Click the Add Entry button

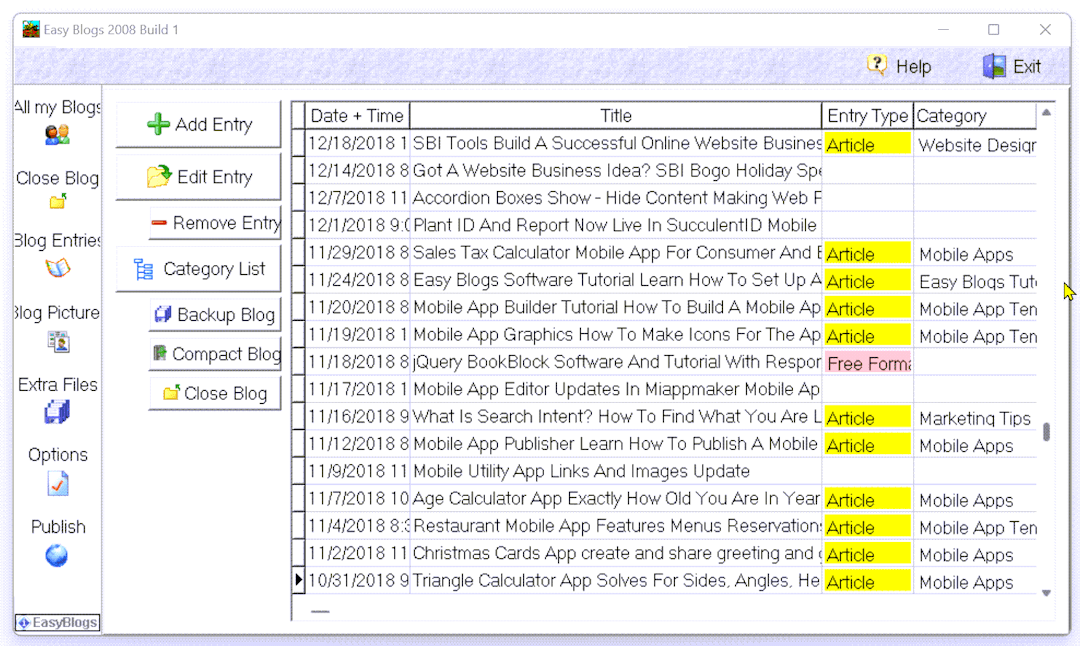[198, 125]
